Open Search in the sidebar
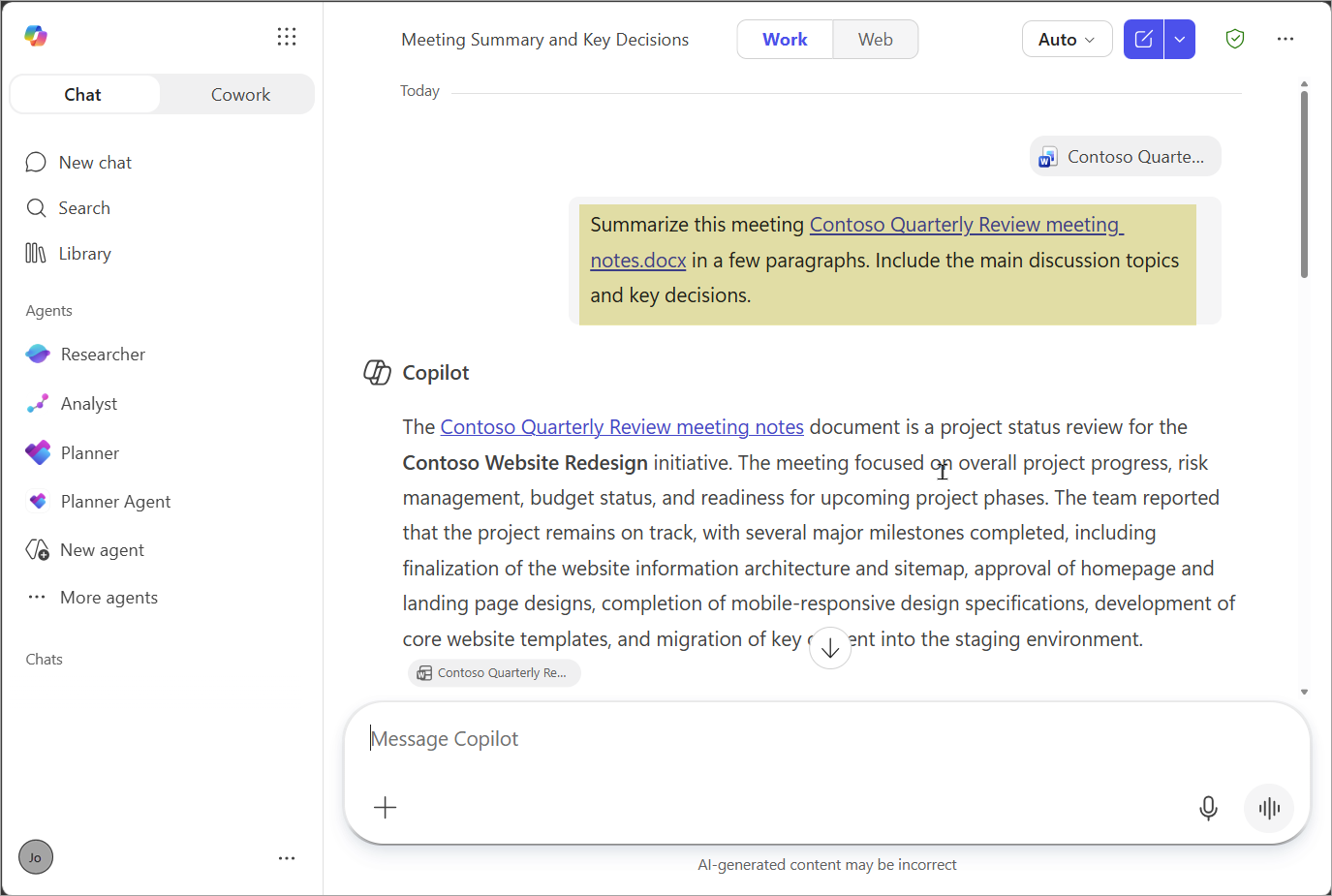1332x896 pixels. tap(68, 208)
